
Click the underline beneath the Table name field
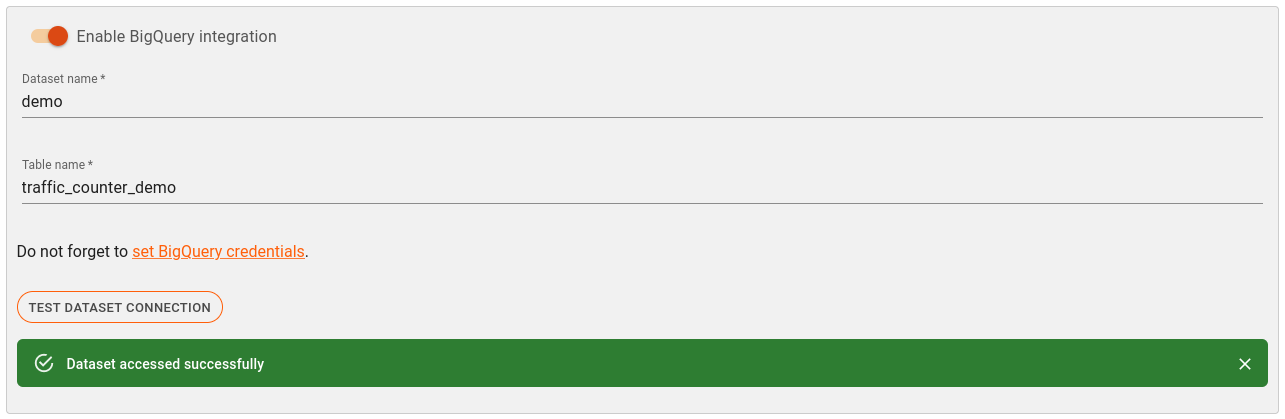(640, 203)
